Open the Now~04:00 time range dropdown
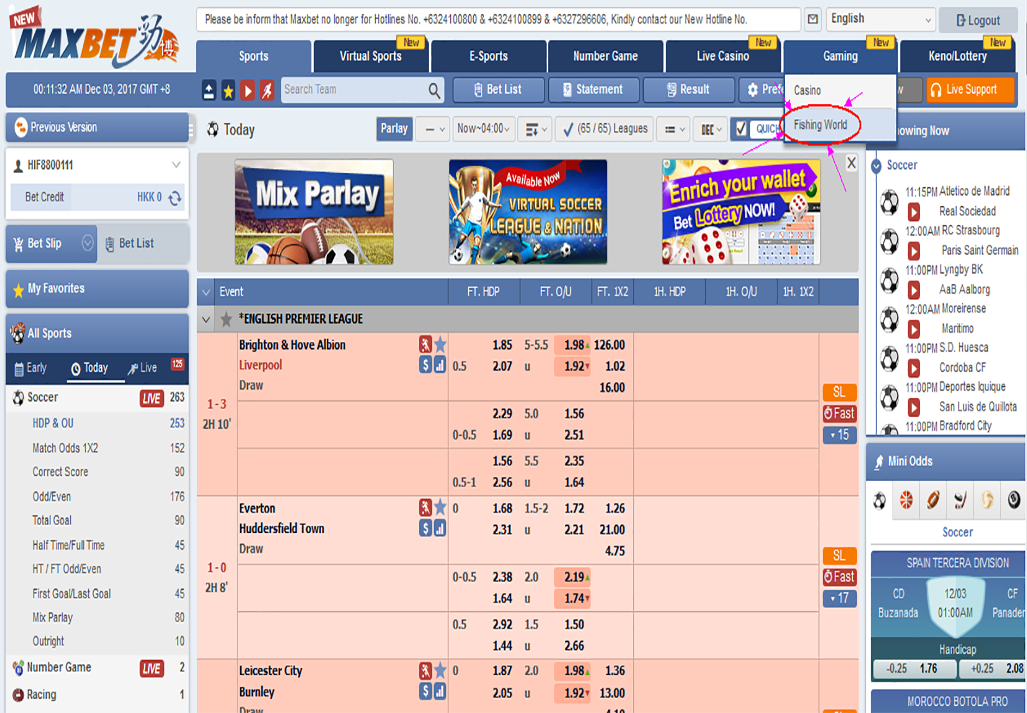The image size is (1027, 713). (483, 129)
